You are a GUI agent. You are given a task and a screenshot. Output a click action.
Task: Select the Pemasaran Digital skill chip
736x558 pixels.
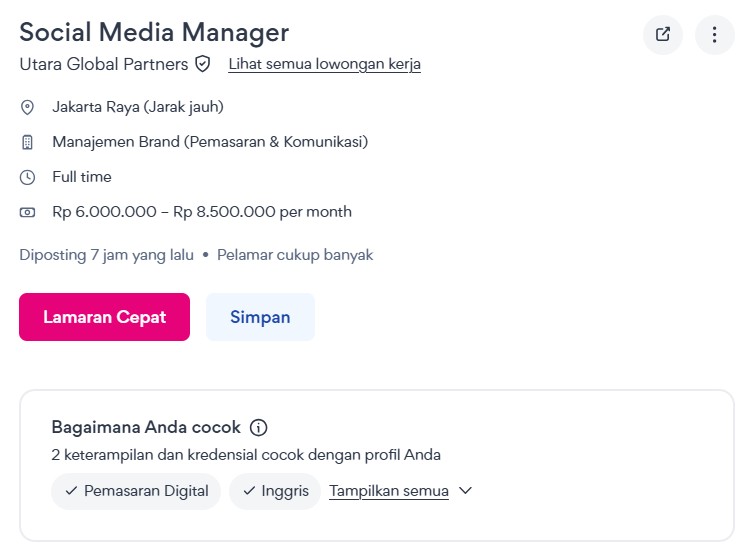click(136, 491)
